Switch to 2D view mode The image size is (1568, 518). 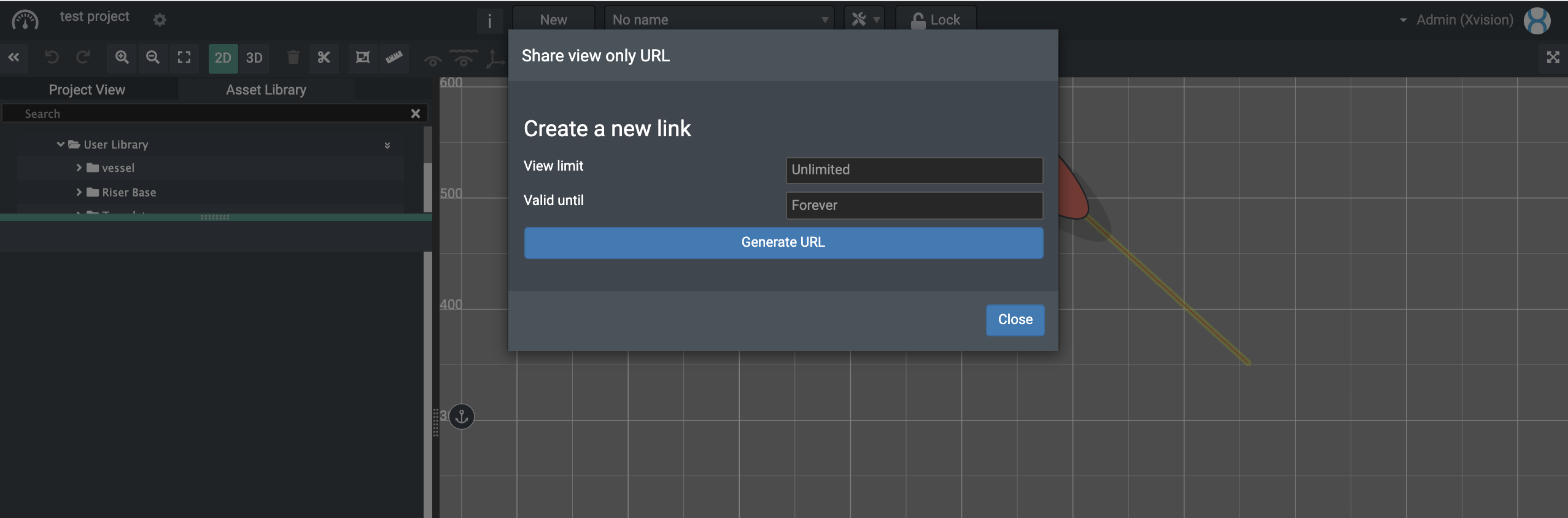[223, 58]
